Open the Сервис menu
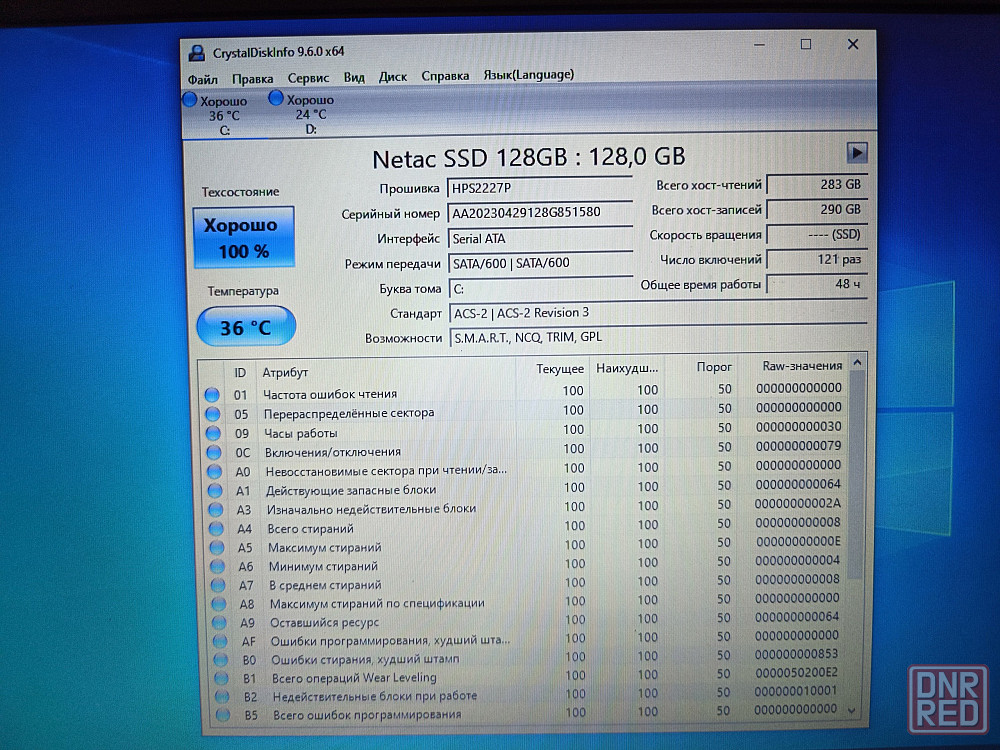 [308, 78]
